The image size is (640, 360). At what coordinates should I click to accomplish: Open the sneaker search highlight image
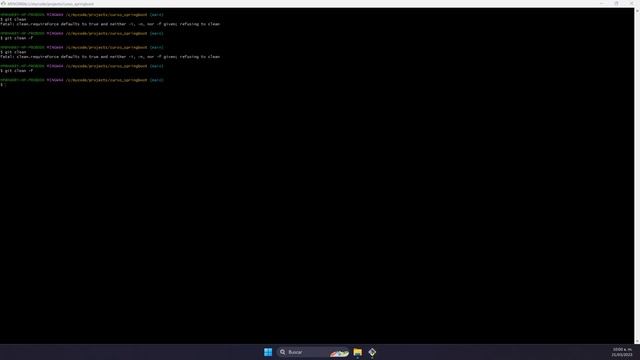point(339,353)
